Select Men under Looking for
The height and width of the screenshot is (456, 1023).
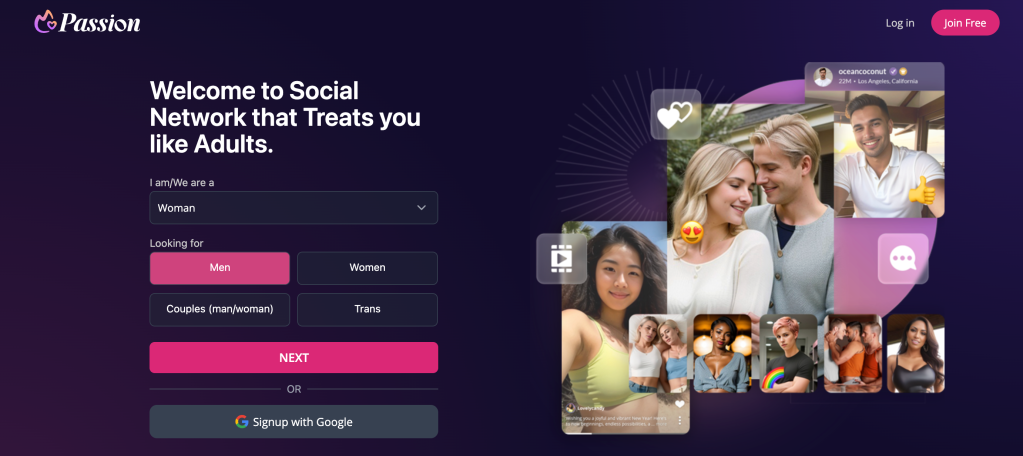click(220, 268)
